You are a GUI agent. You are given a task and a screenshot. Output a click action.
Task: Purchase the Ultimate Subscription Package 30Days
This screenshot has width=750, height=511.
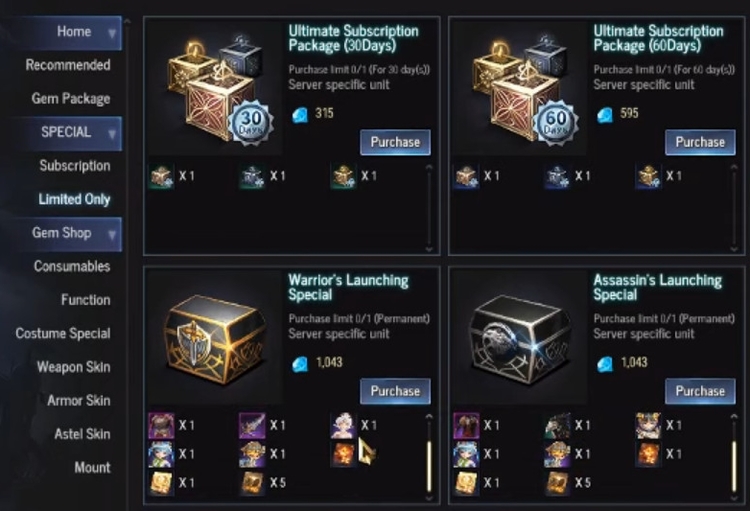tap(395, 142)
